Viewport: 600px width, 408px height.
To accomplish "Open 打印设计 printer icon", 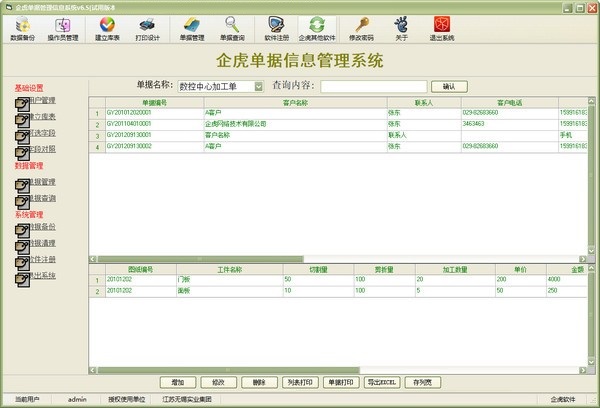I will pyautogui.click(x=147, y=29).
